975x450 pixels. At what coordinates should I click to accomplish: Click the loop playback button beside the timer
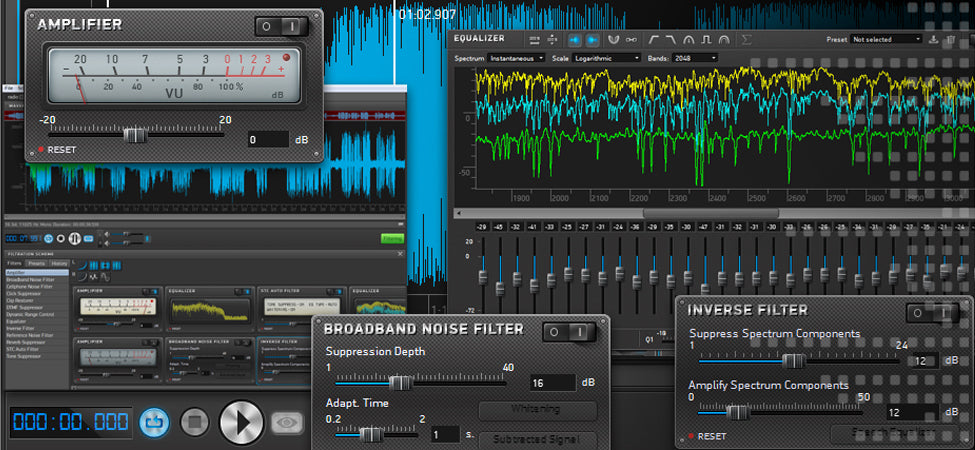[154, 423]
